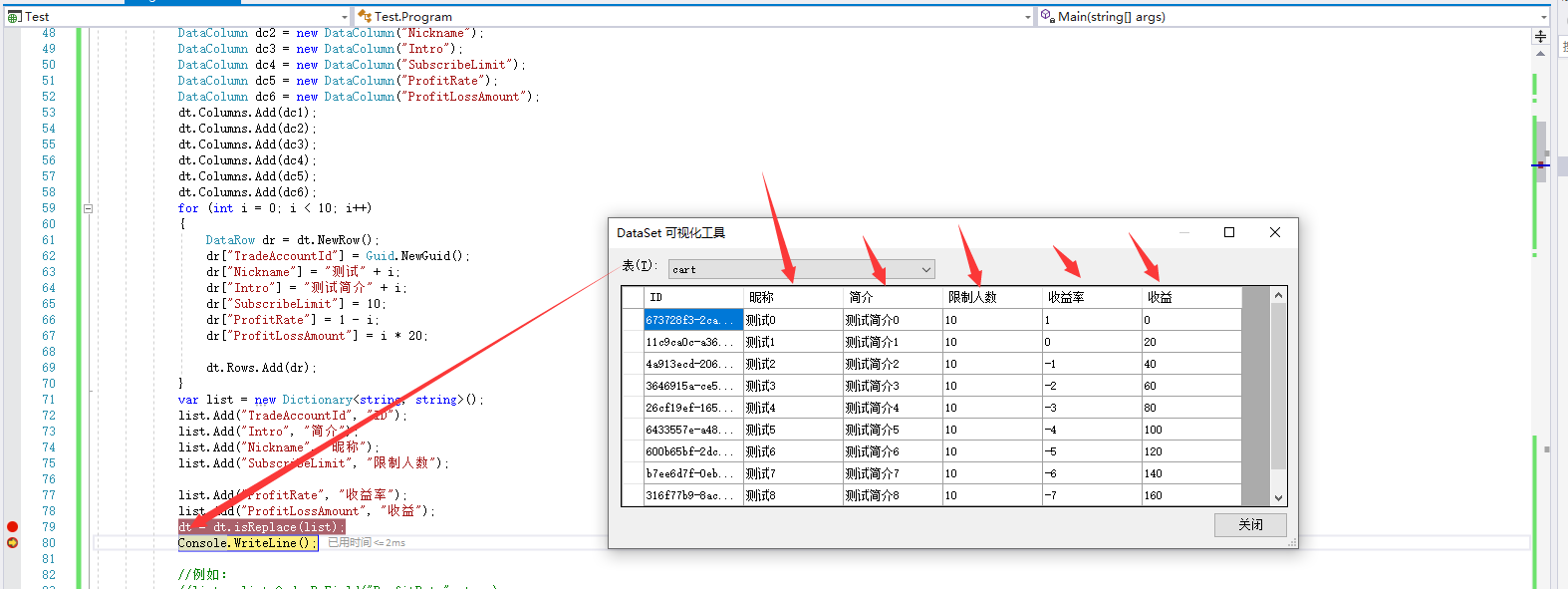Maximize the DataSet 可视化工具 dialog
The width and height of the screenshot is (1568, 589).
pos(1229,232)
